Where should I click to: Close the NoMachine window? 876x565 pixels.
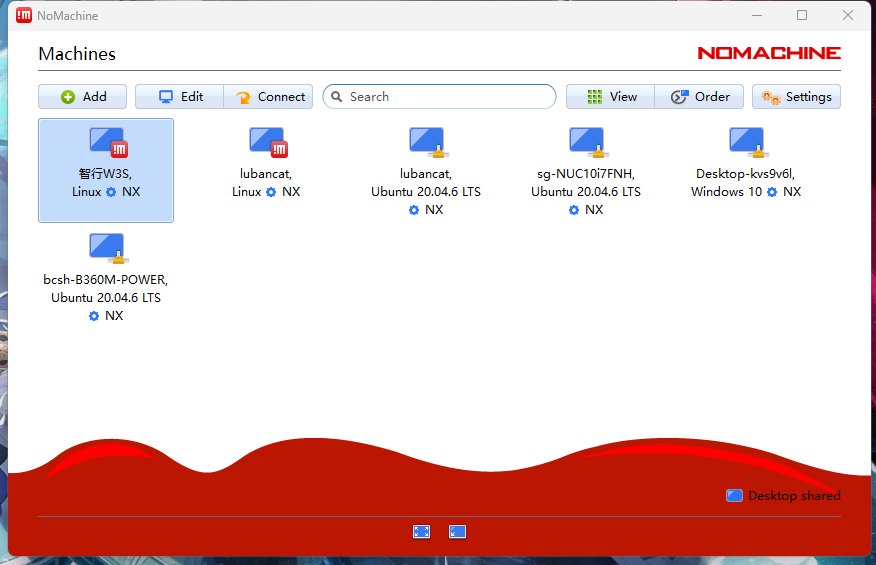[848, 16]
